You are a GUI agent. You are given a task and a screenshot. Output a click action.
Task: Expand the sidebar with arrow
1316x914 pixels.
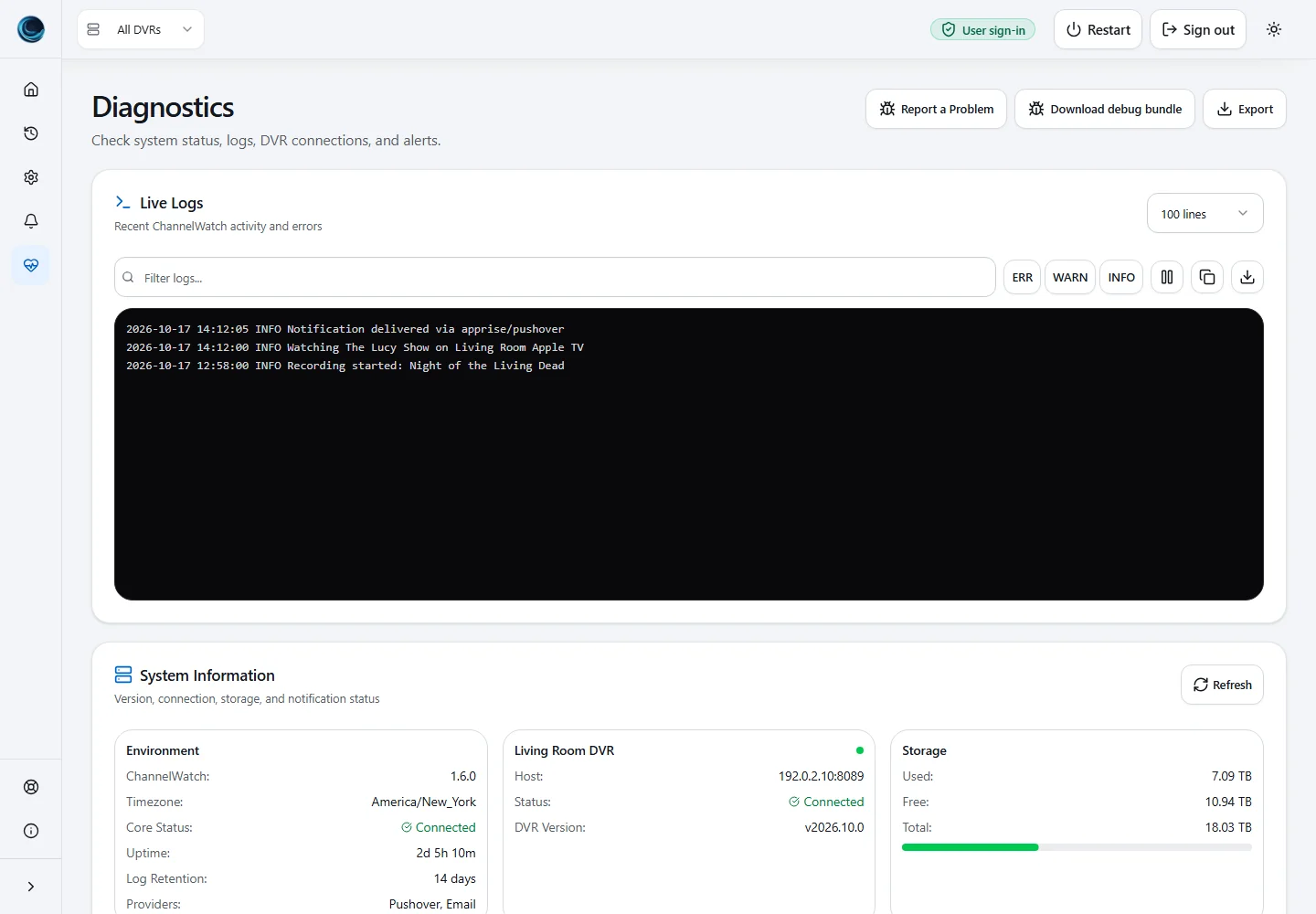click(31, 887)
